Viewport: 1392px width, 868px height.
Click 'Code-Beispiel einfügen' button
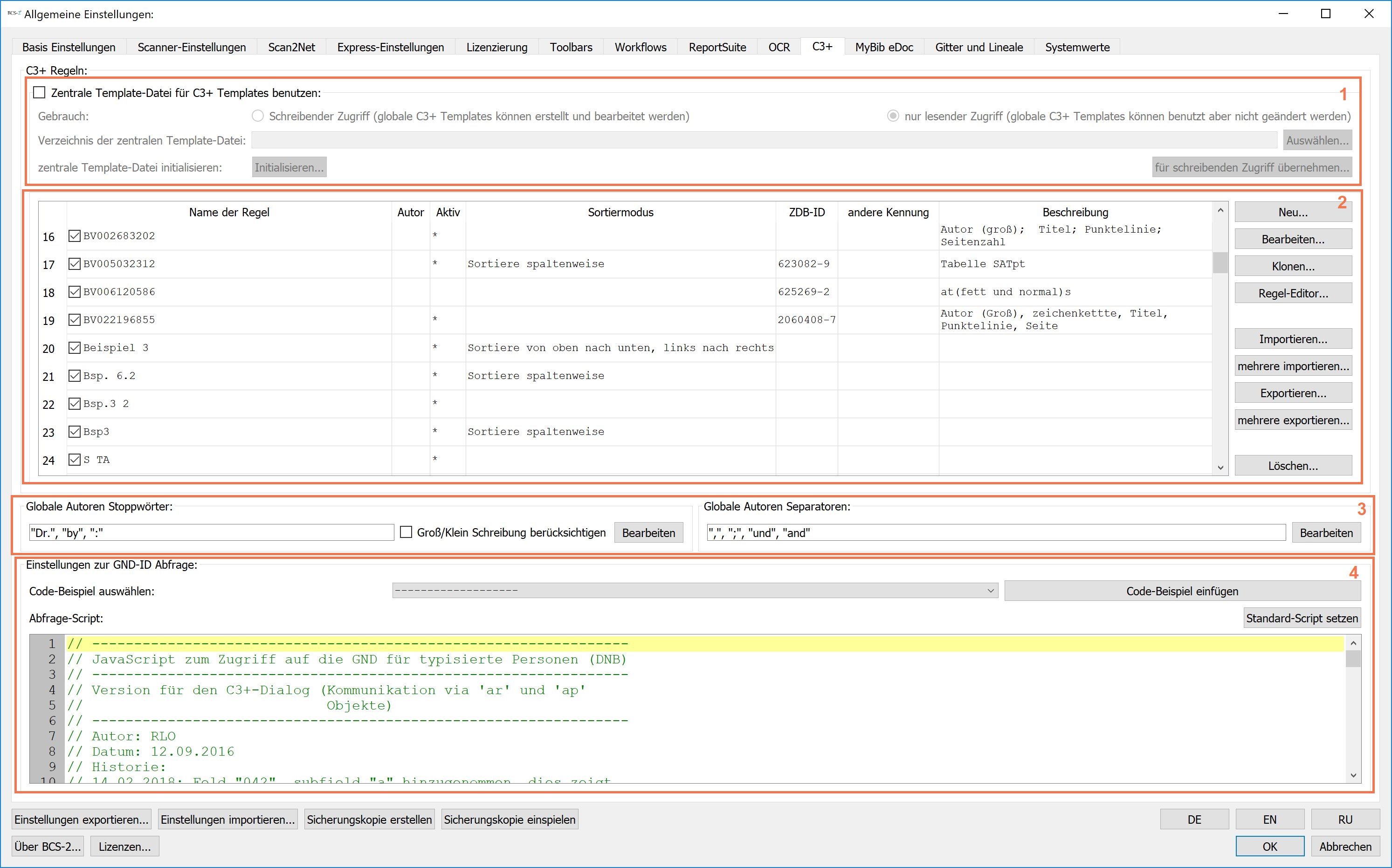(1183, 591)
